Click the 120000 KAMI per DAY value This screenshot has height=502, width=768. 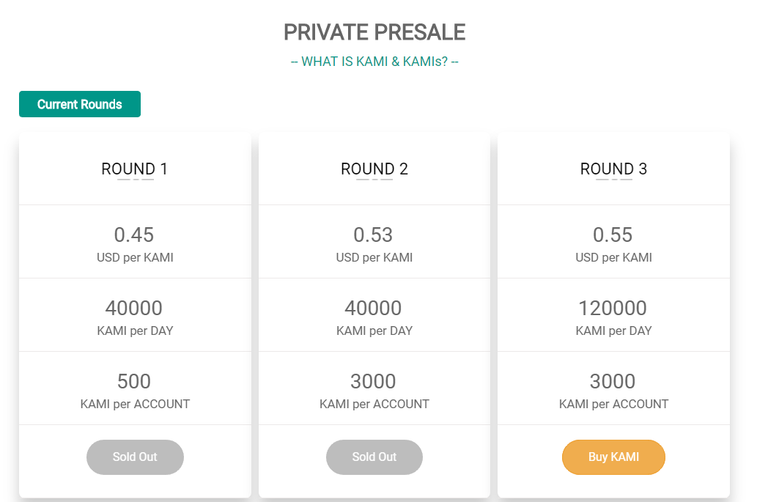click(614, 317)
